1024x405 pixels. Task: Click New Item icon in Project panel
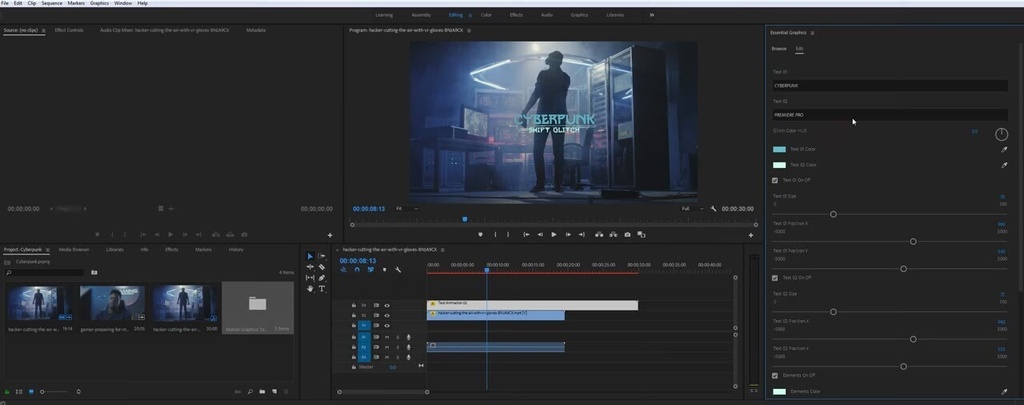(x=274, y=392)
